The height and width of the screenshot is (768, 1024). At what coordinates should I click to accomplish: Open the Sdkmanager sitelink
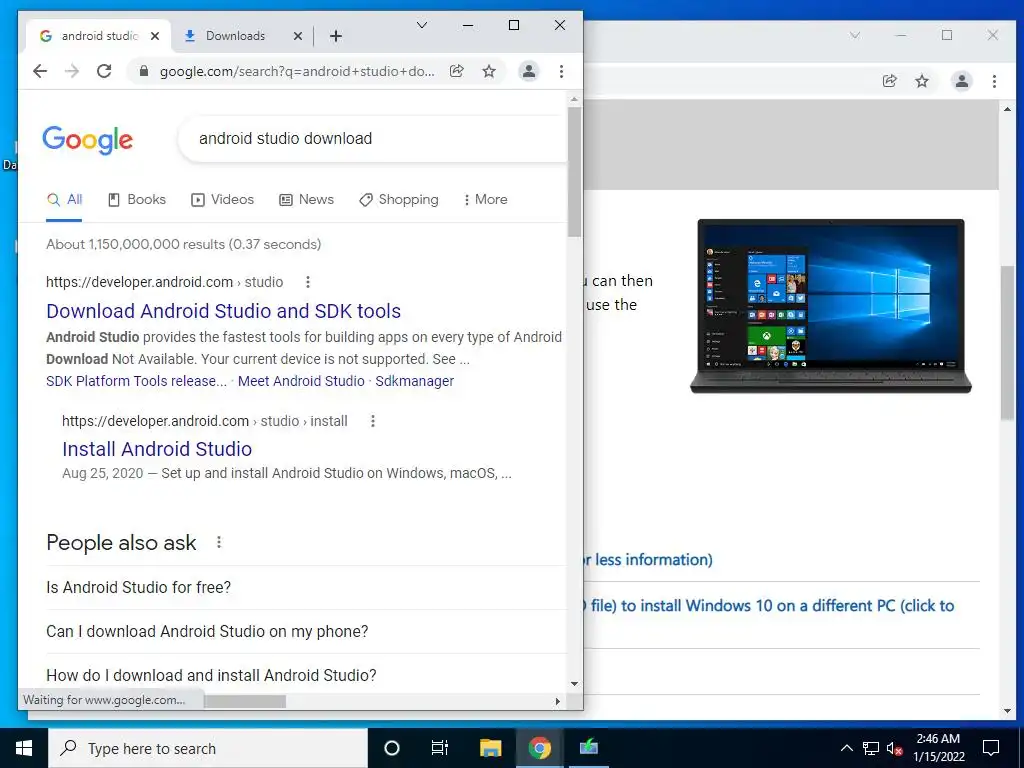click(x=414, y=381)
